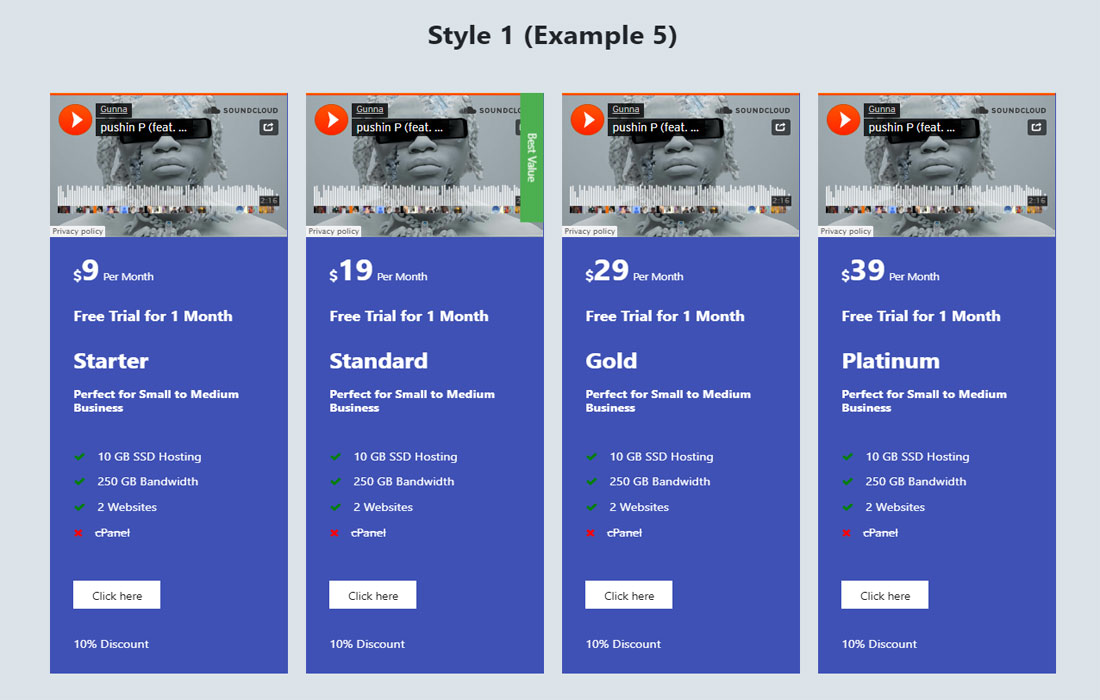The width and height of the screenshot is (1100, 700).
Task: Click 'Click here' button on Gold plan
Action: pos(629,595)
